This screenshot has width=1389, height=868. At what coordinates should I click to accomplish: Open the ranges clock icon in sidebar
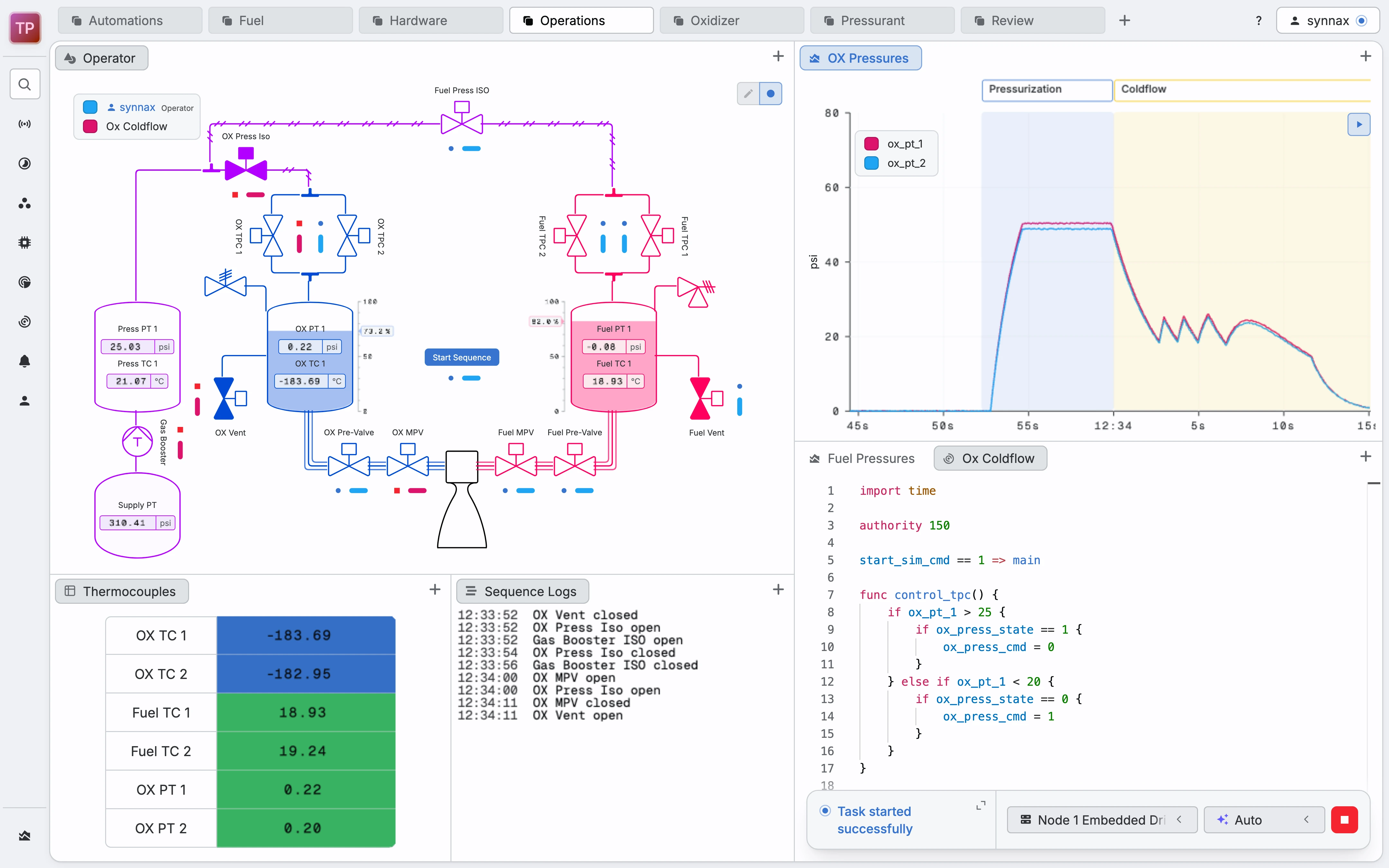[25, 164]
